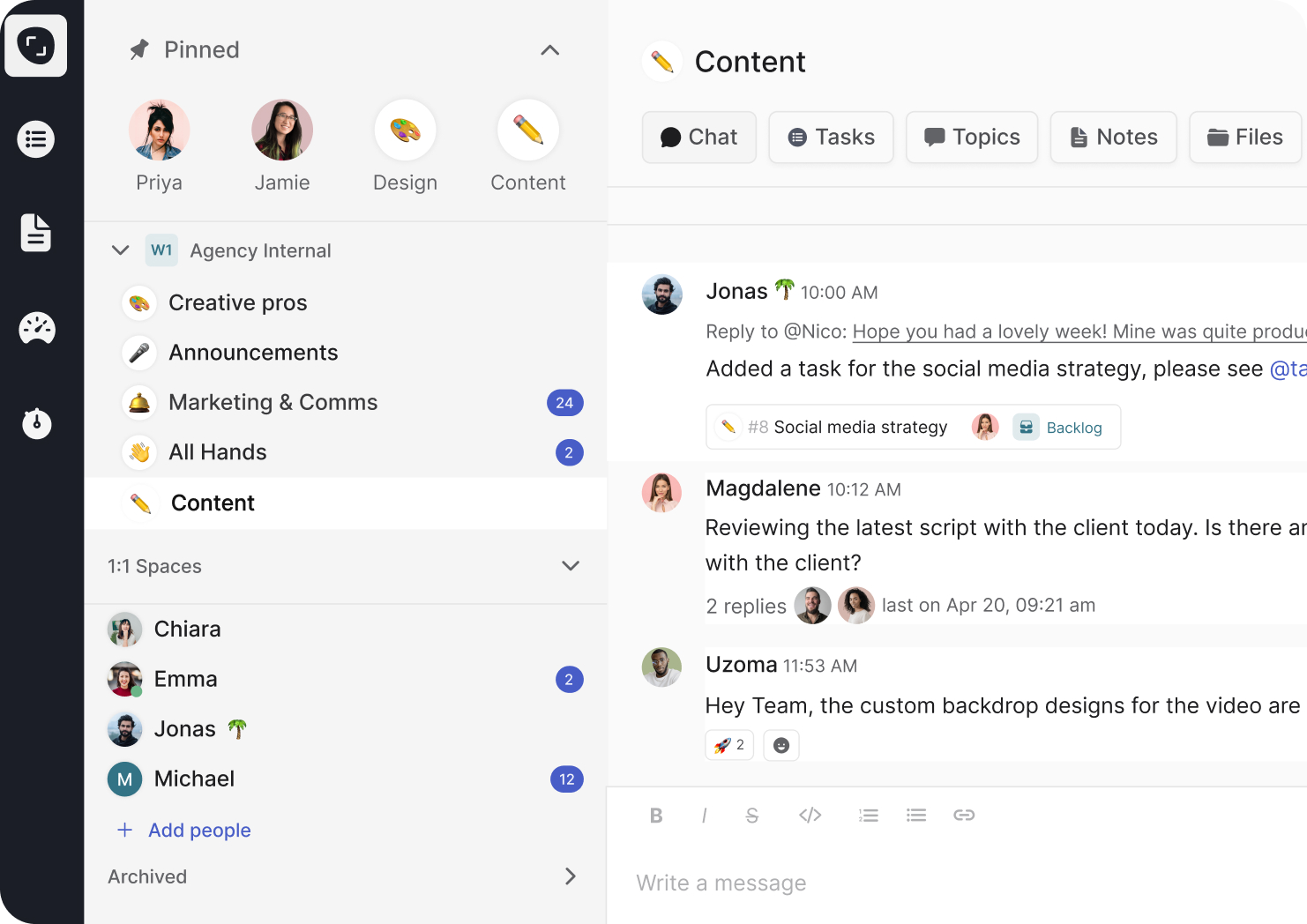Viewport: 1307px width, 924px height.
Task: Insert a bulleted list in the editor
Action: (x=916, y=816)
